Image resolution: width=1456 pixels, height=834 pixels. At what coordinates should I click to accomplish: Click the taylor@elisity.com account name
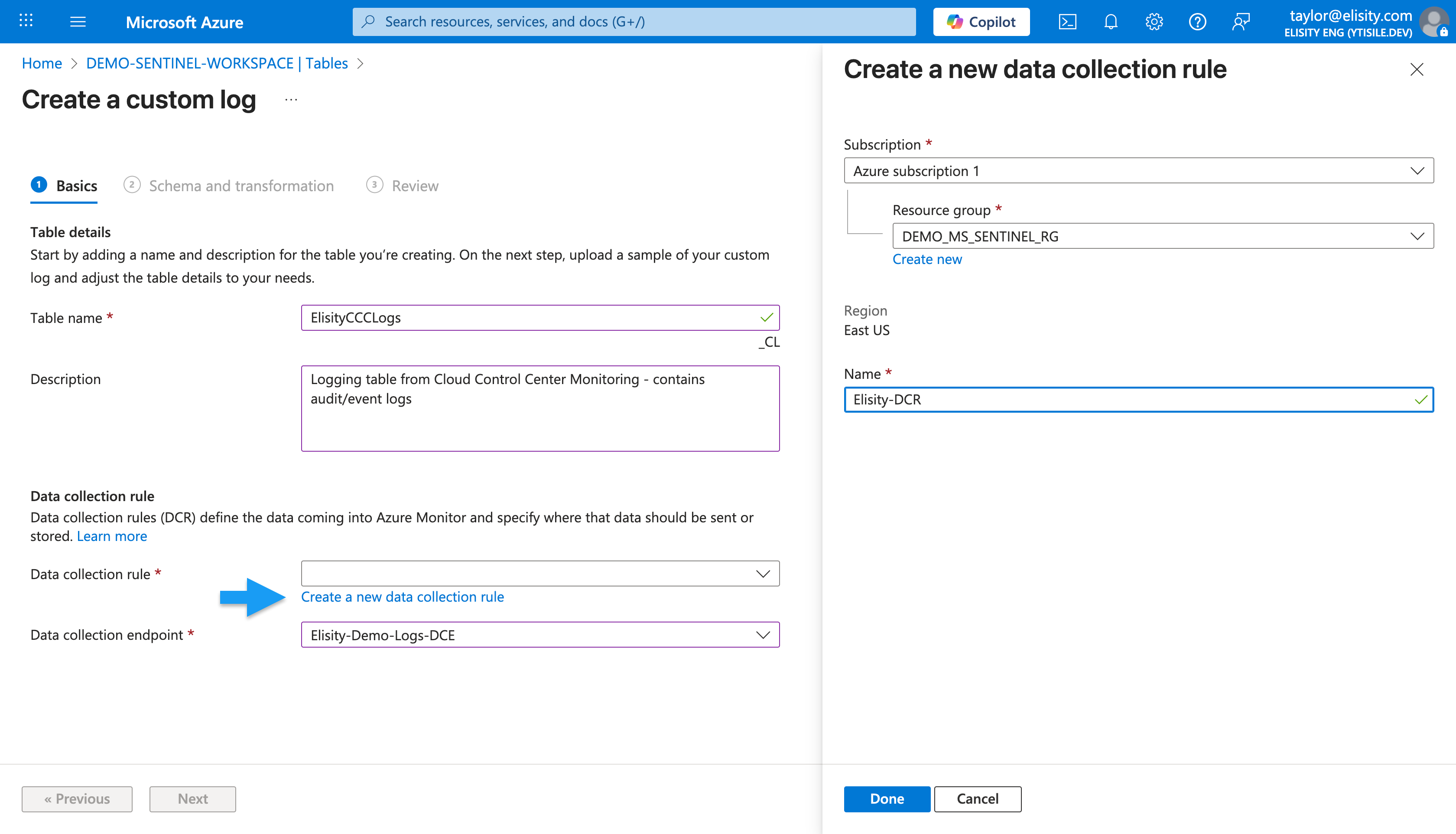1351,16
